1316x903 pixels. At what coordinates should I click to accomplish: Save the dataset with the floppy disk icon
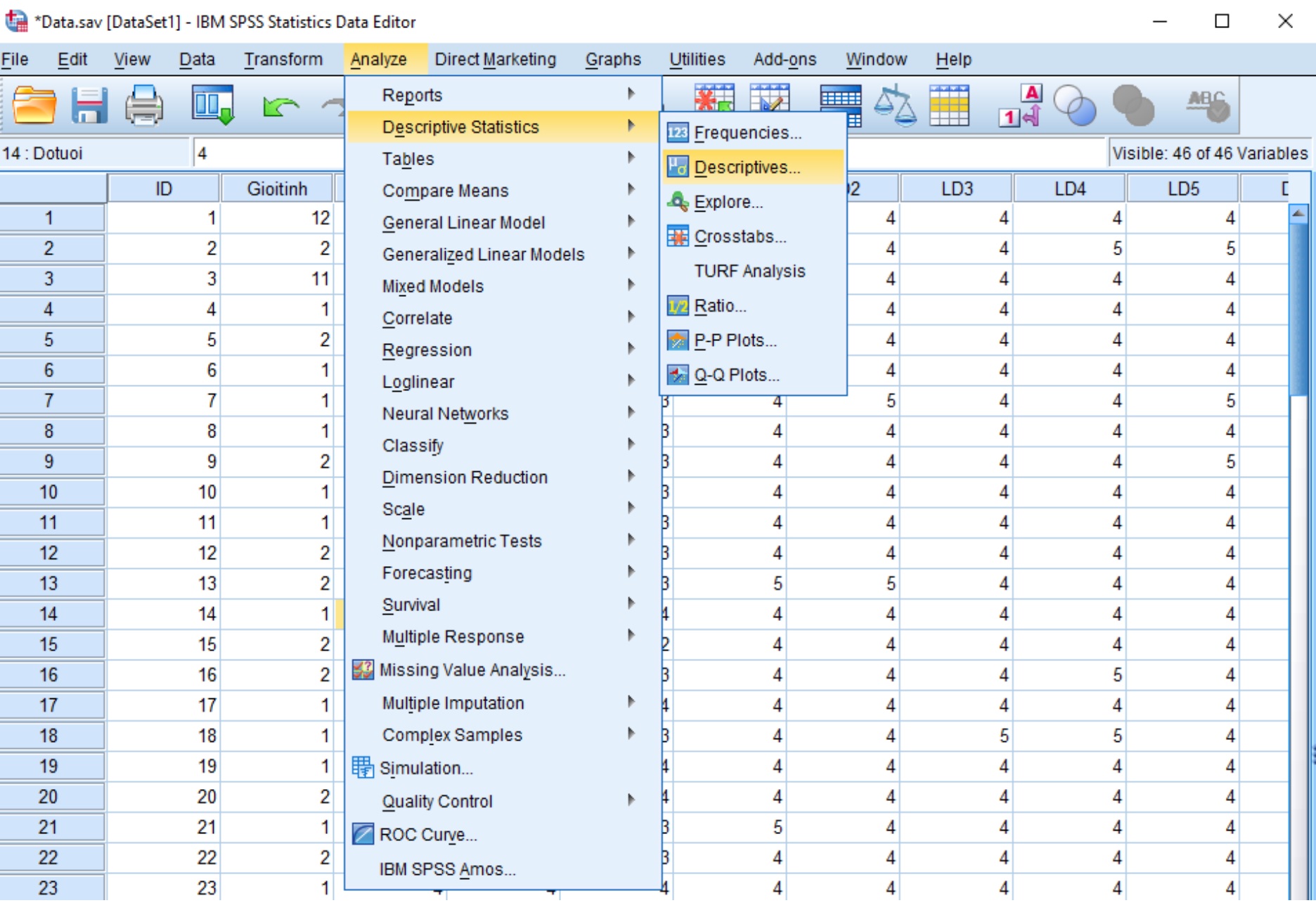point(89,105)
